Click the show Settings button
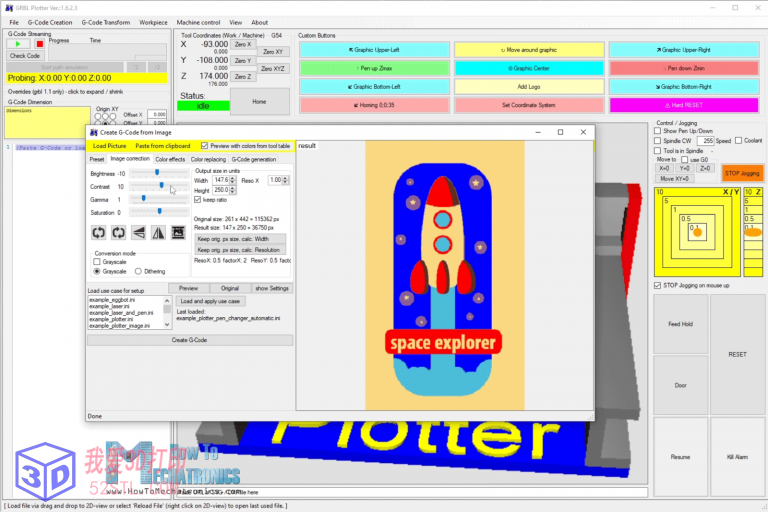The image size is (768, 512). point(272,288)
